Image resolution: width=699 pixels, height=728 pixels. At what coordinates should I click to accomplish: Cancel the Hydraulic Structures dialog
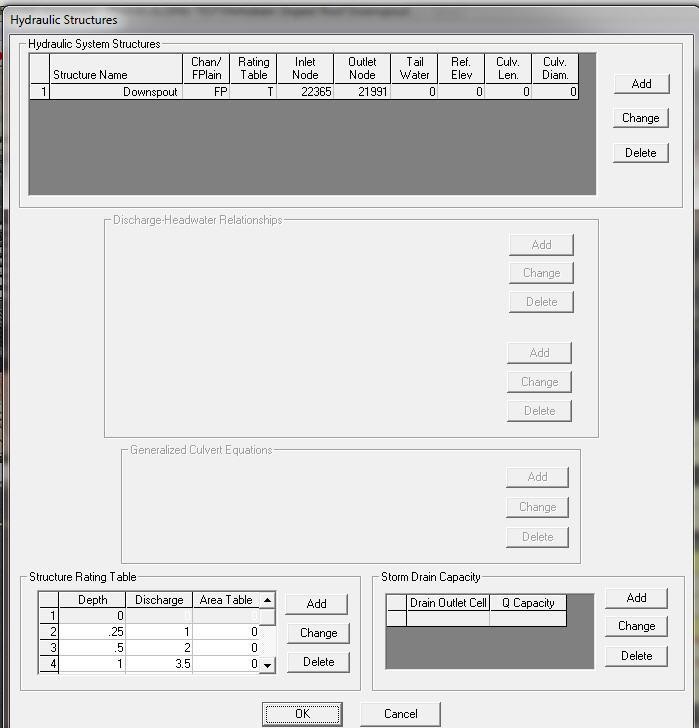click(x=400, y=714)
